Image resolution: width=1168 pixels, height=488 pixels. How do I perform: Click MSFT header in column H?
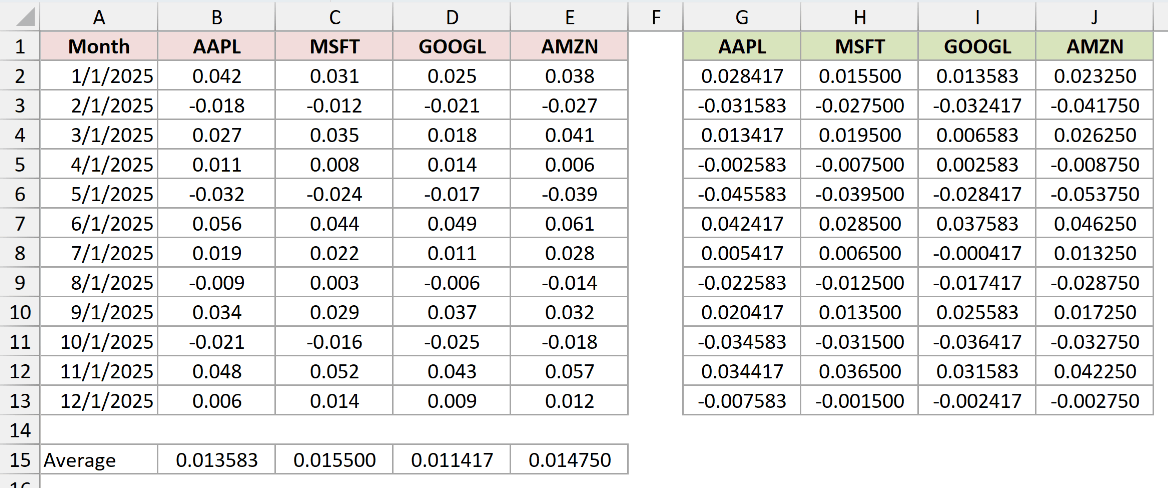click(860, 47)
